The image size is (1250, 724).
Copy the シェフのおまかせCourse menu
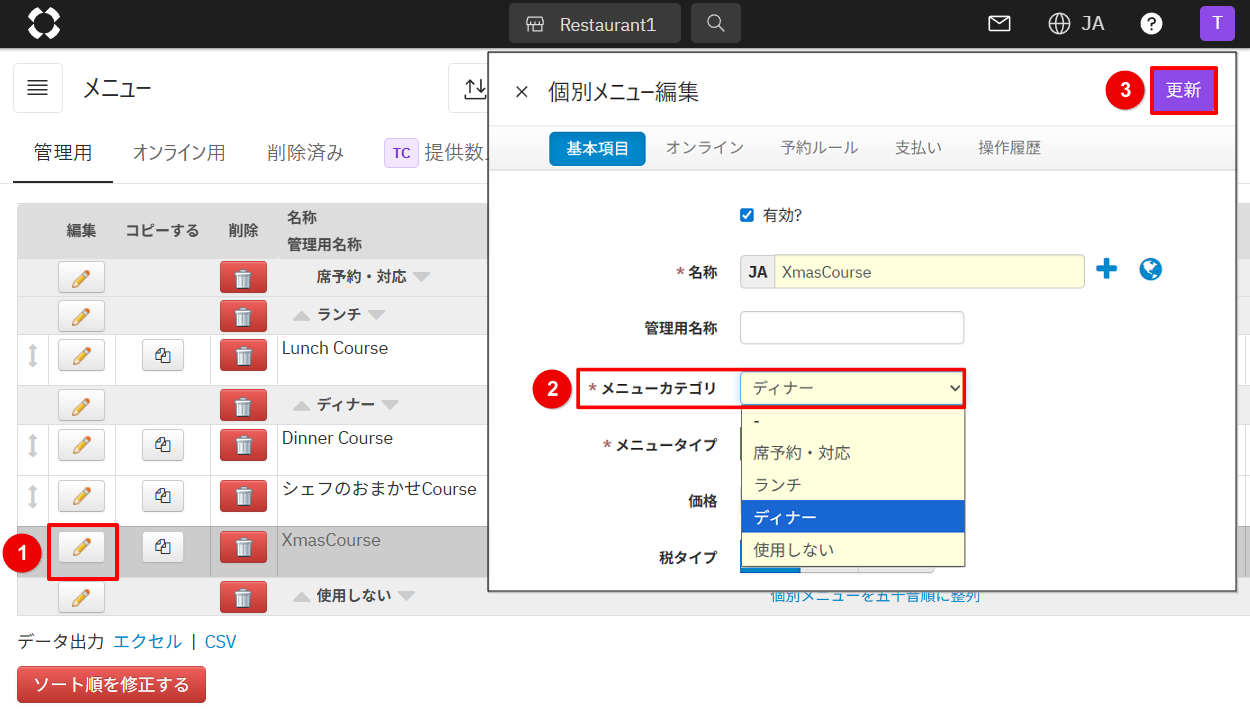click(163, 495)
